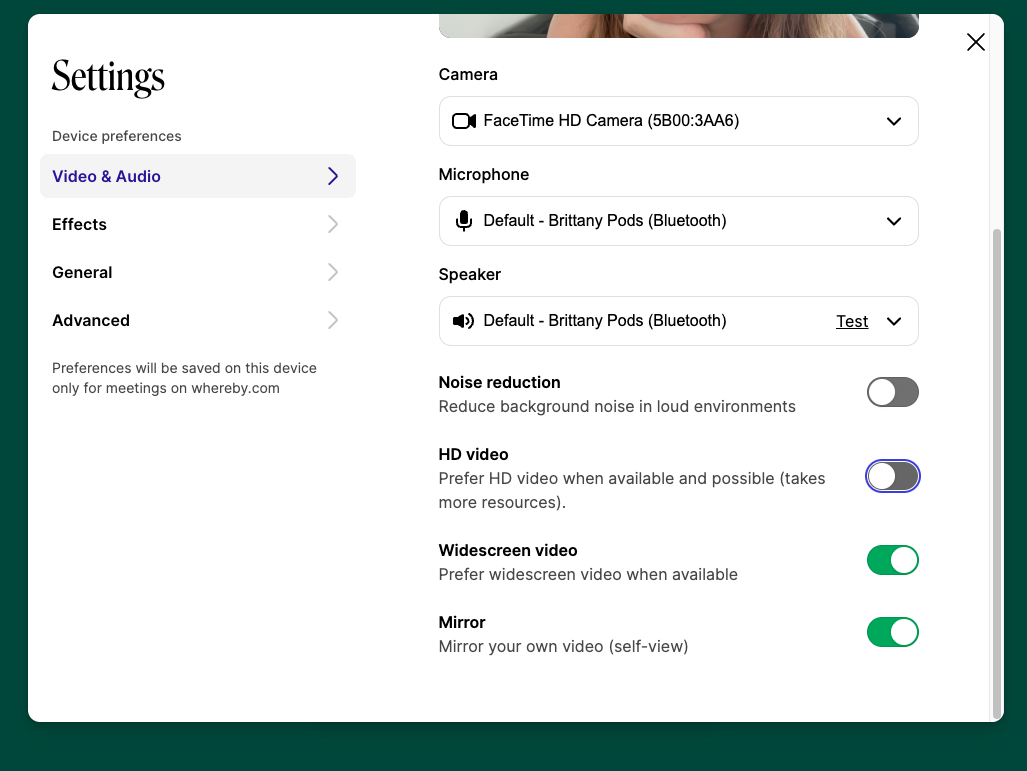Image resolution: width=1027 pixels, height=771 pixels.
Task: Expand the Speaker dropdown arrow
Action: 894,321
